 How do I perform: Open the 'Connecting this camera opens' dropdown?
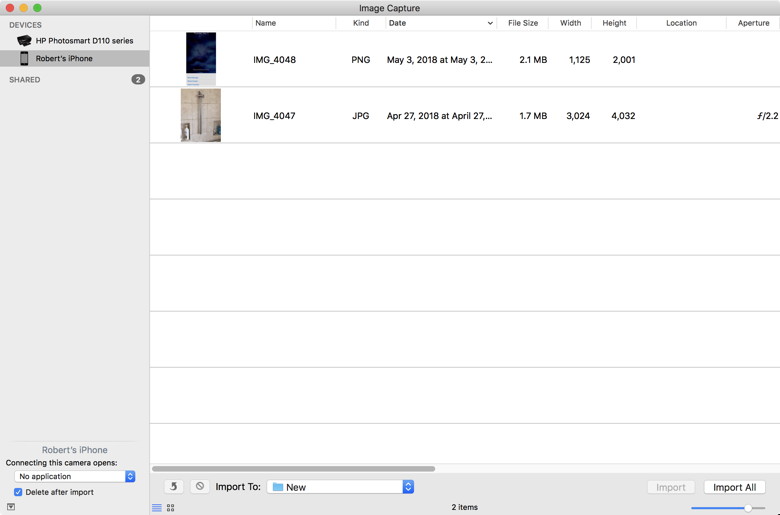75,477
